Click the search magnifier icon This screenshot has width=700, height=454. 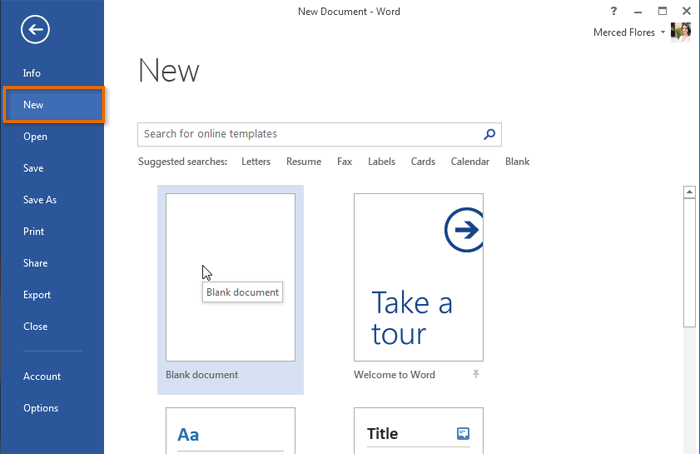click(490, 134)
